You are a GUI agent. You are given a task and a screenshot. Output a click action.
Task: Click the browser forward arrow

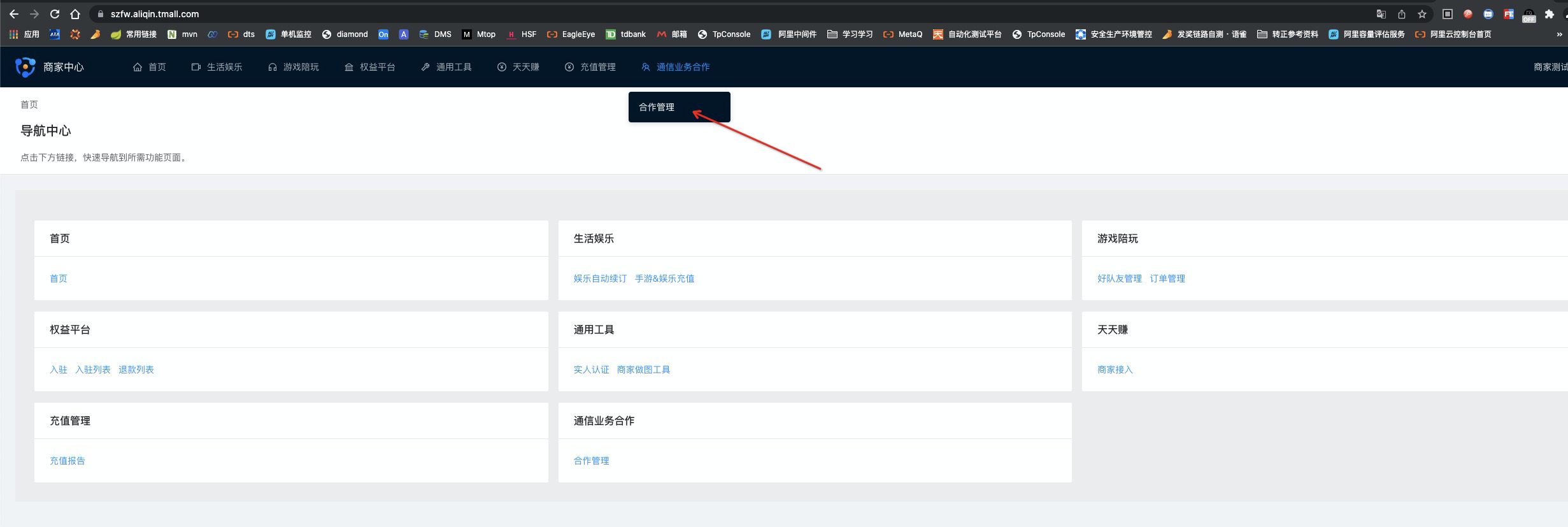(34, 14)
